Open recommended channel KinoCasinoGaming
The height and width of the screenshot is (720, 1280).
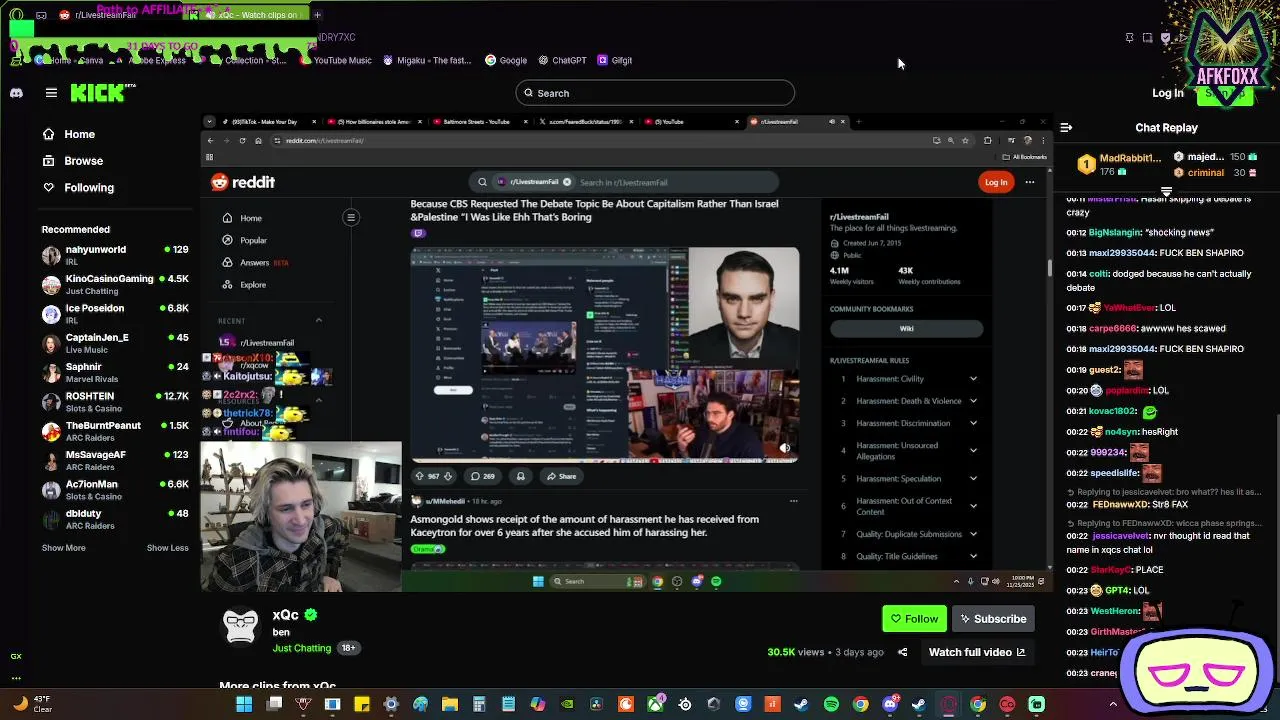115,284
